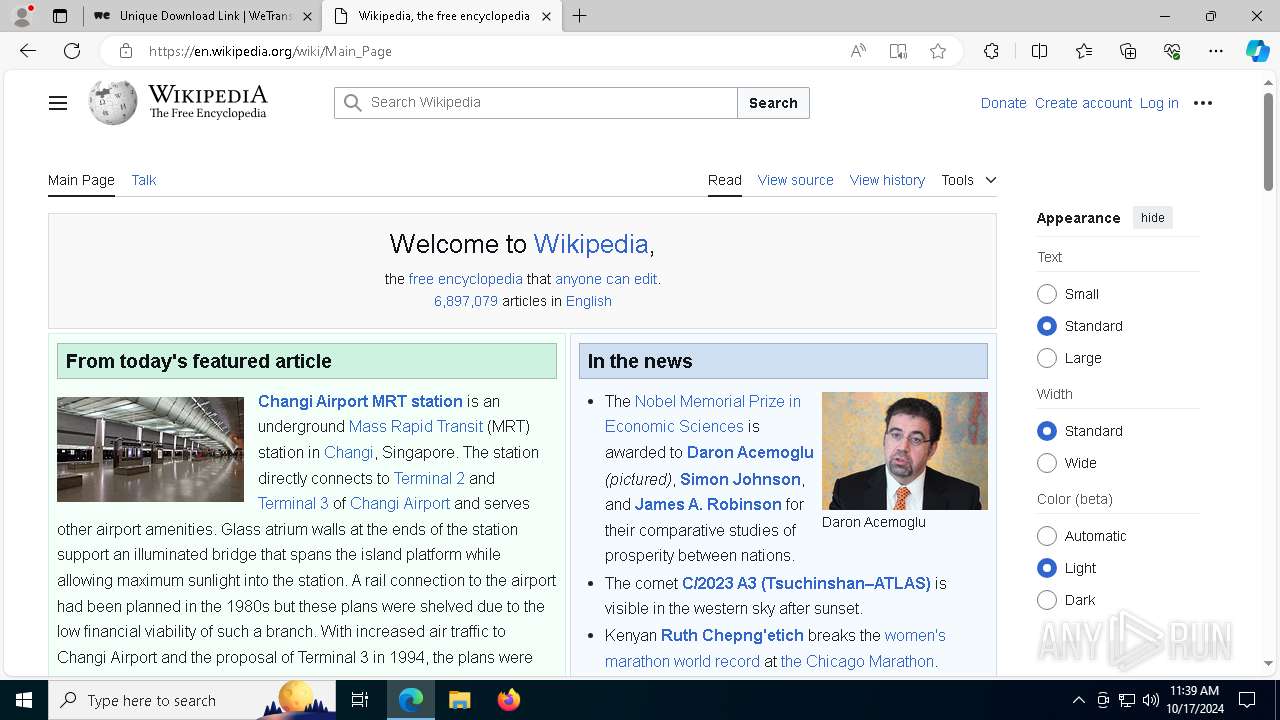The width and height of the screenshot is (1280, 720).
Task: Launch Firefox from taskbar
Action: [508, 700]
